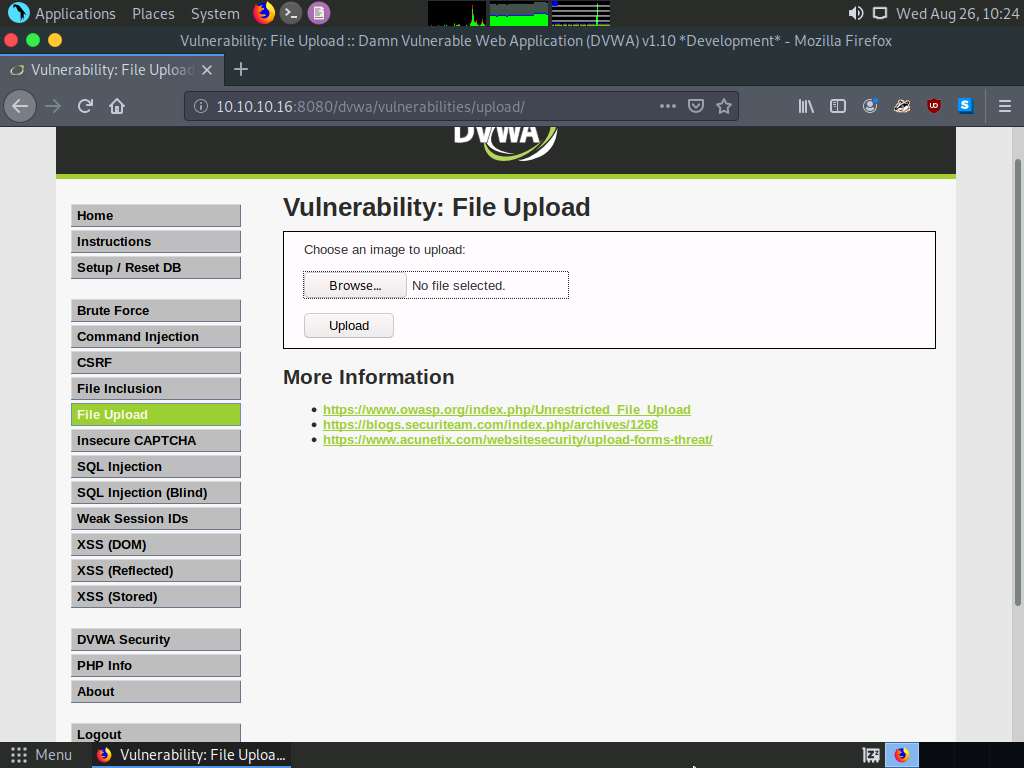The height and width of the screenshot is (768, 1024).
Task: Click the Firefox home icon
Action: (x=117, y=106)
